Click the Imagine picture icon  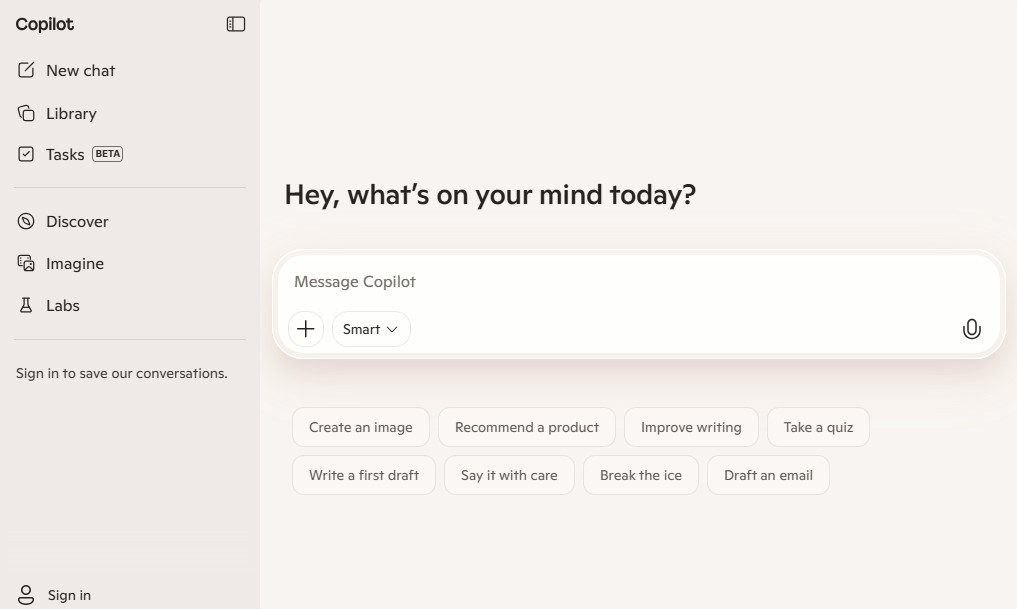(x=27, y=263)
